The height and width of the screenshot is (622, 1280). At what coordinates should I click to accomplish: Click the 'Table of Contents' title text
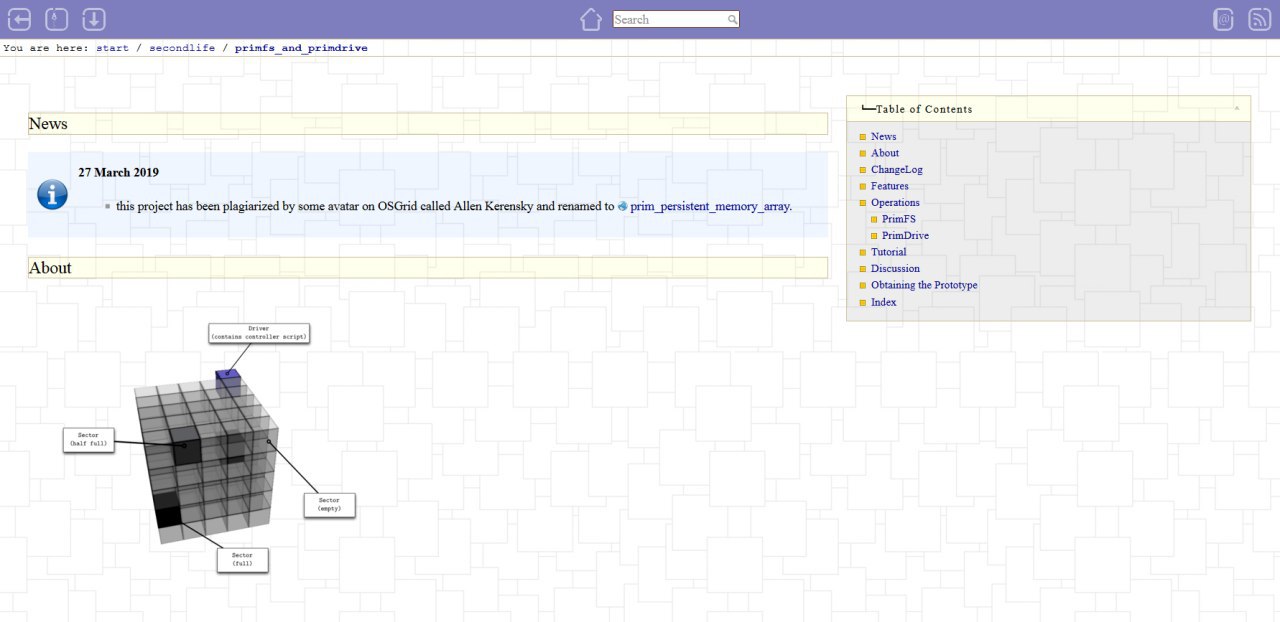pos(924,109)
